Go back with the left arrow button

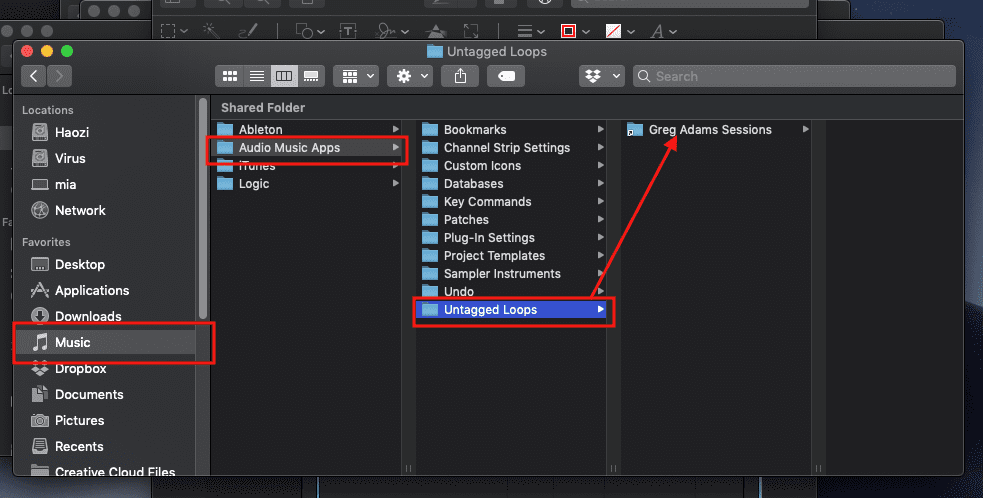[35, 76]
